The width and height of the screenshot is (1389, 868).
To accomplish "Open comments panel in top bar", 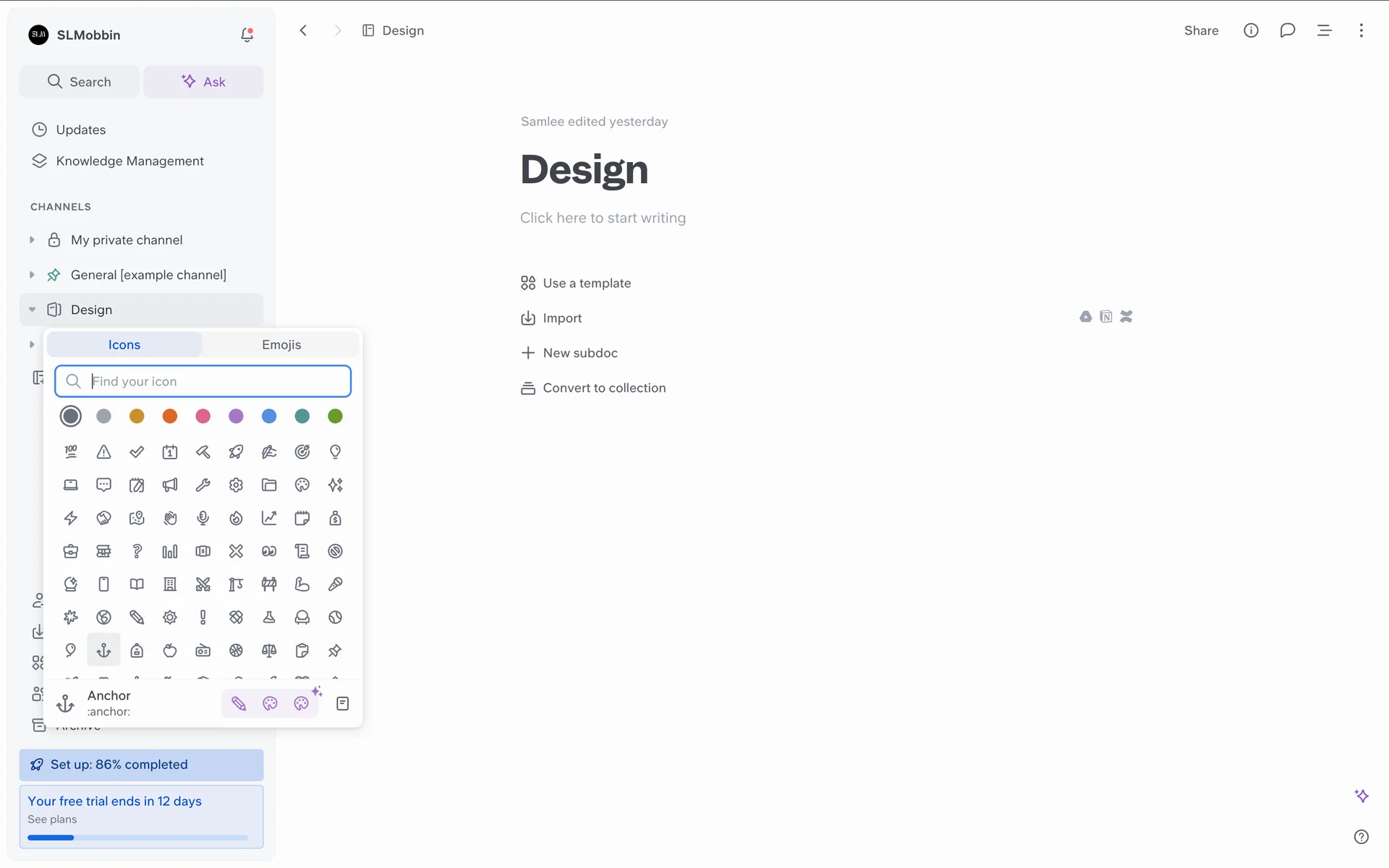I will coord(1287,30).
